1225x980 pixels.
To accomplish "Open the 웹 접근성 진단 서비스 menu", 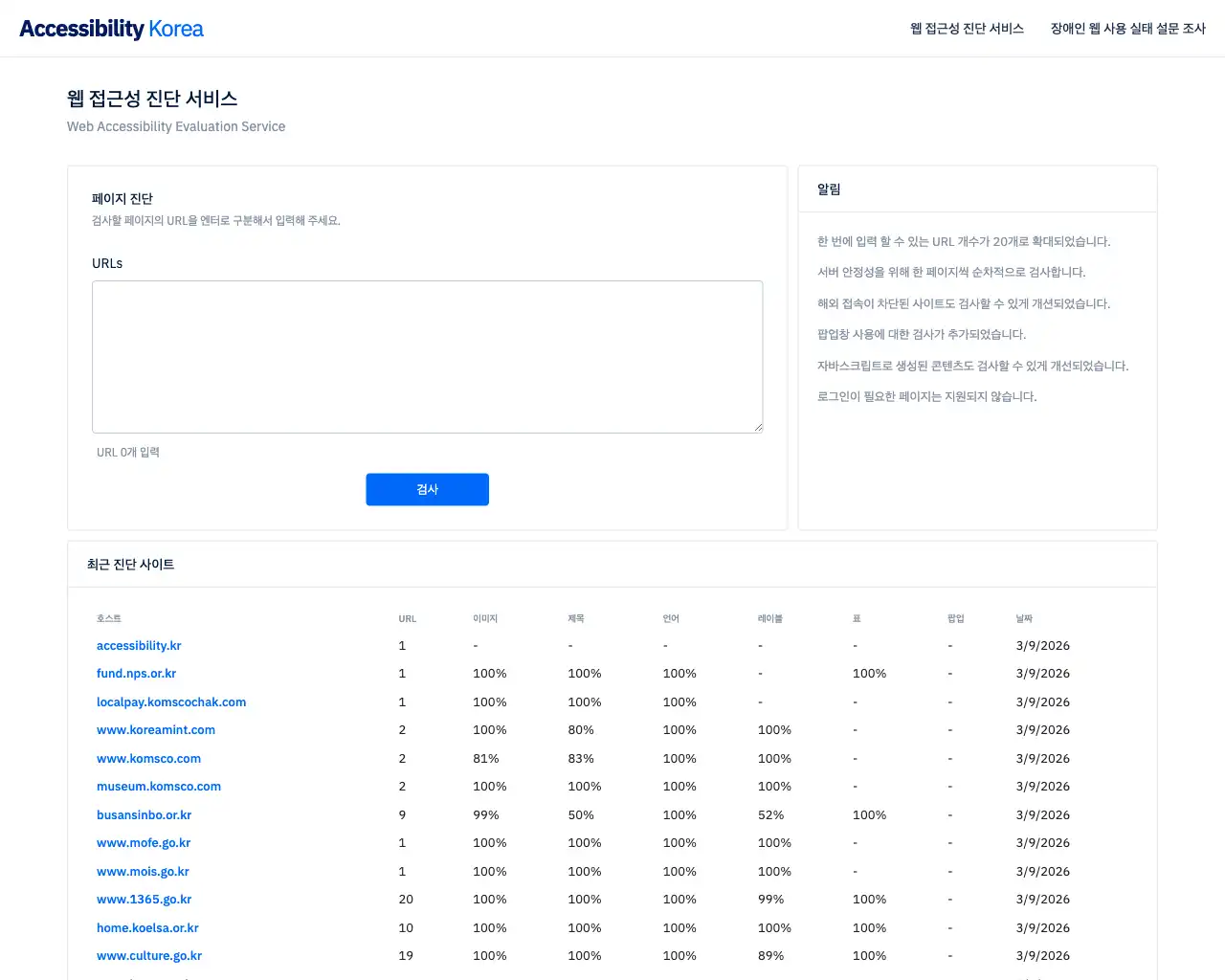I will point(967,29).
